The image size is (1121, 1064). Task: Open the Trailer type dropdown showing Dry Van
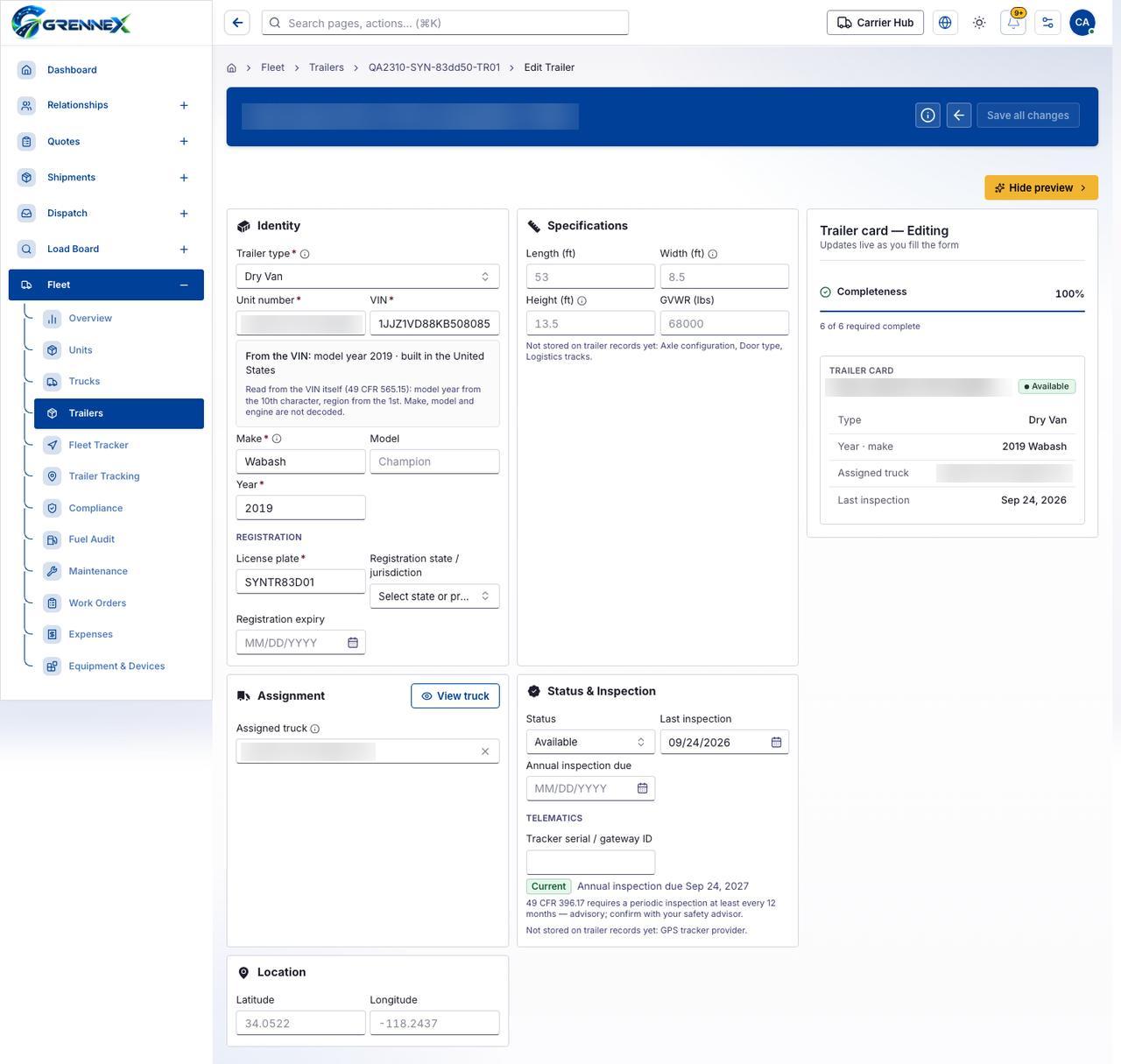tap(368, 277)
